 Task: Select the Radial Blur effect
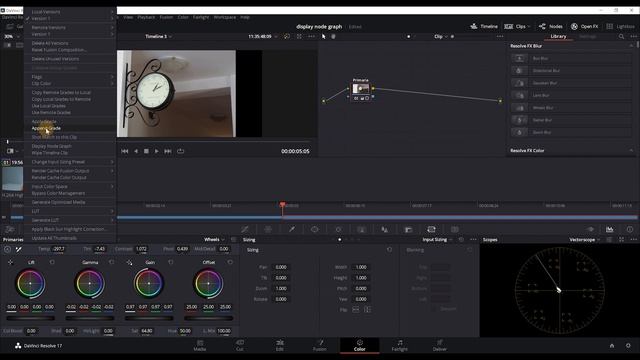571,120
